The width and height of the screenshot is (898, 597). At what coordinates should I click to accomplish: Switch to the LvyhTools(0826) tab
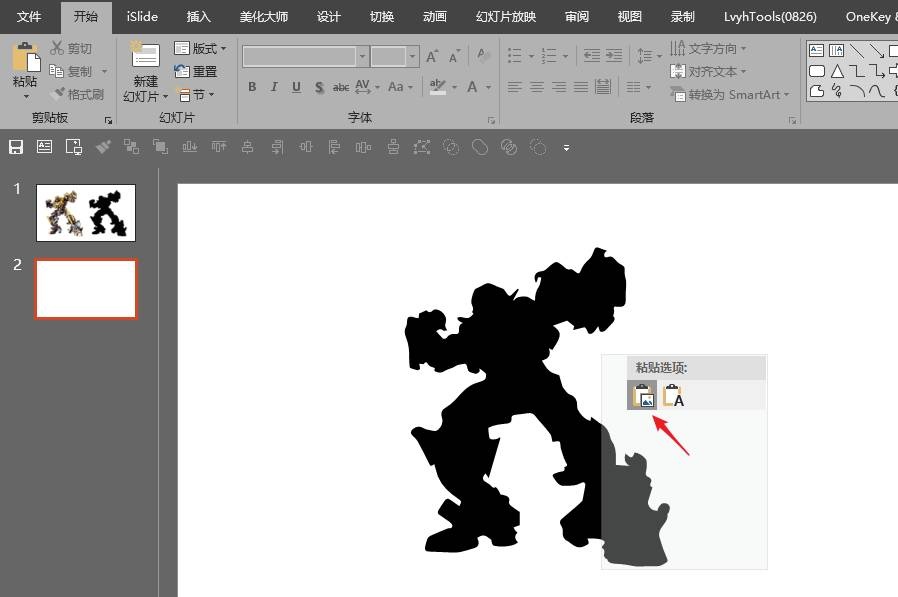tap(770, 17)
